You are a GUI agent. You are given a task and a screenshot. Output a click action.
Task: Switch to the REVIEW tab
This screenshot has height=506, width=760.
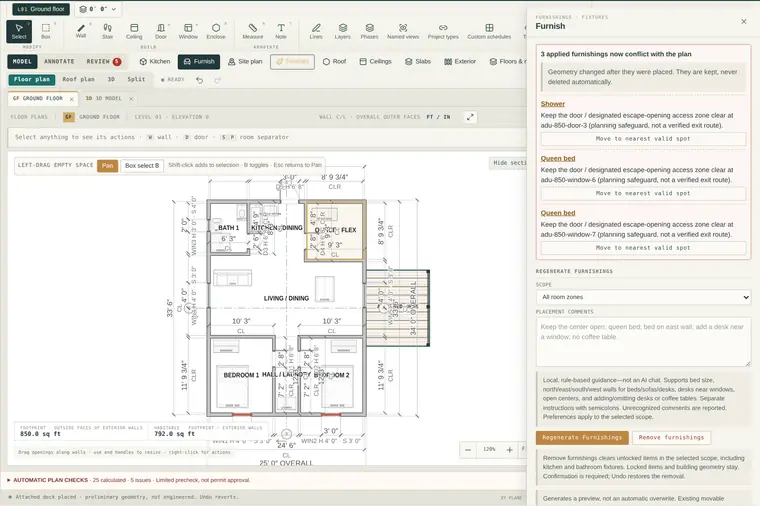coord(103,62)
